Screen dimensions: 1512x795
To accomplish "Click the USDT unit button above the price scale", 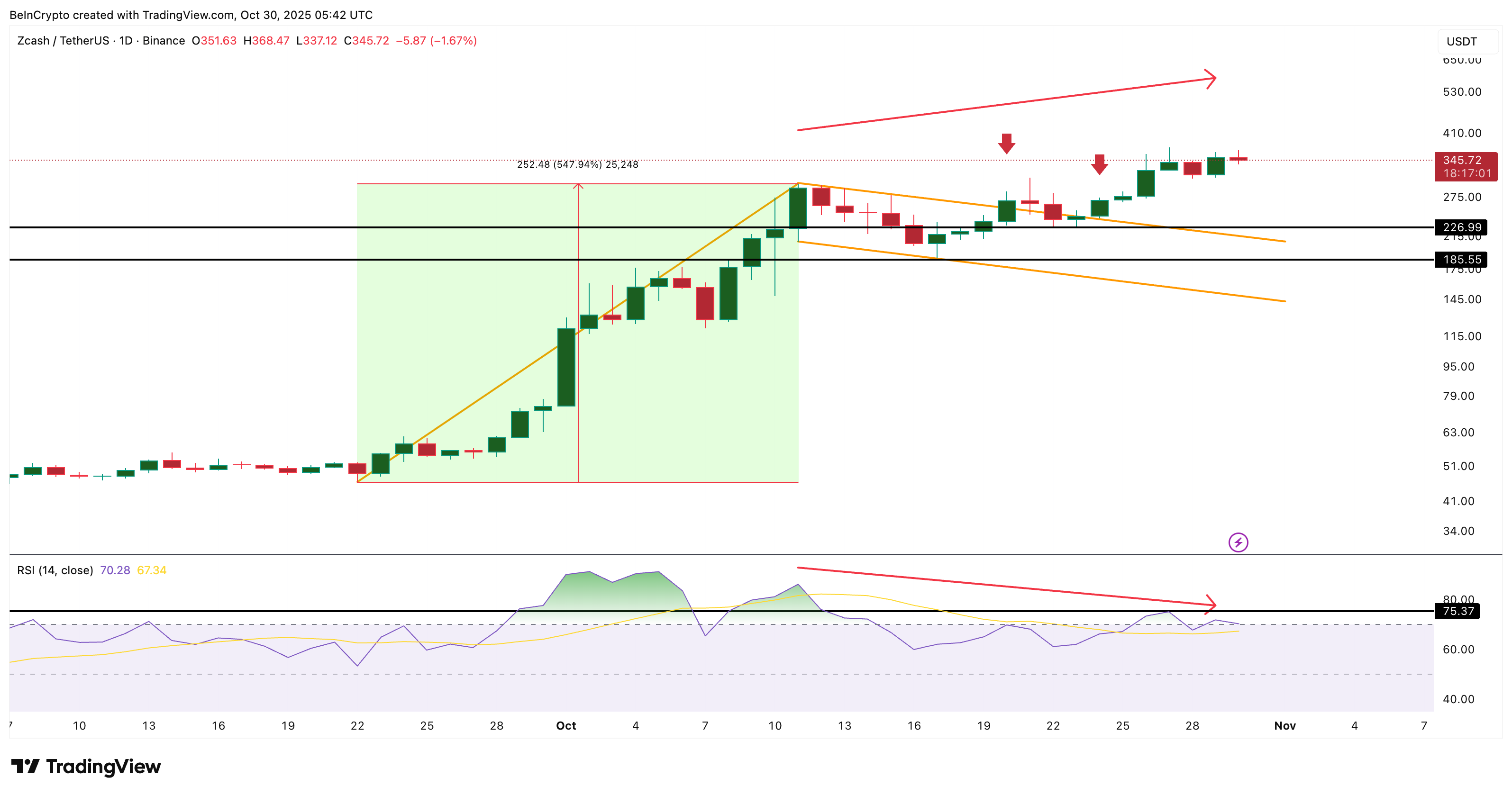I will coord(1462,41).
